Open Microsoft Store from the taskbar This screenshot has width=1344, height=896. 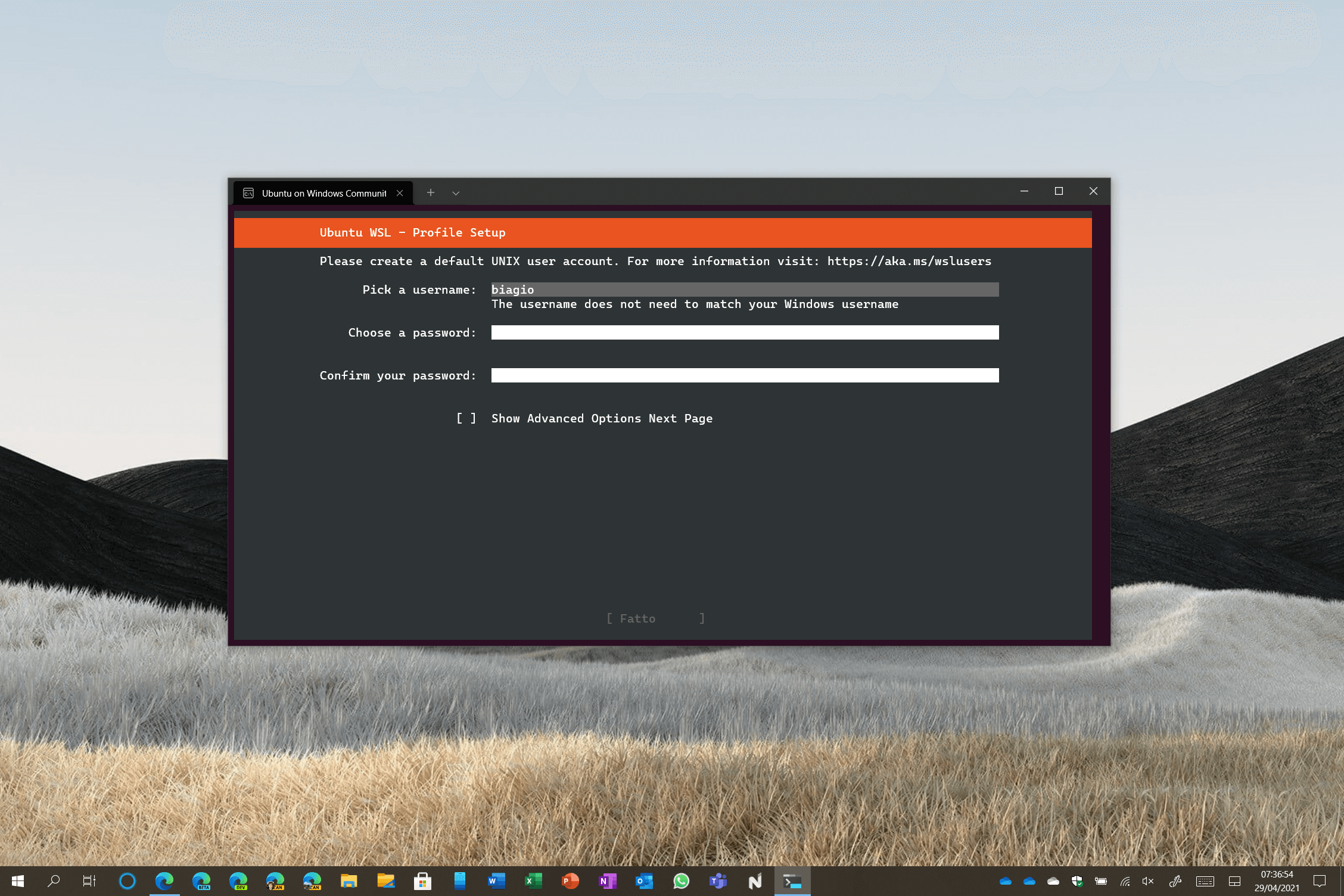point(423,881)
